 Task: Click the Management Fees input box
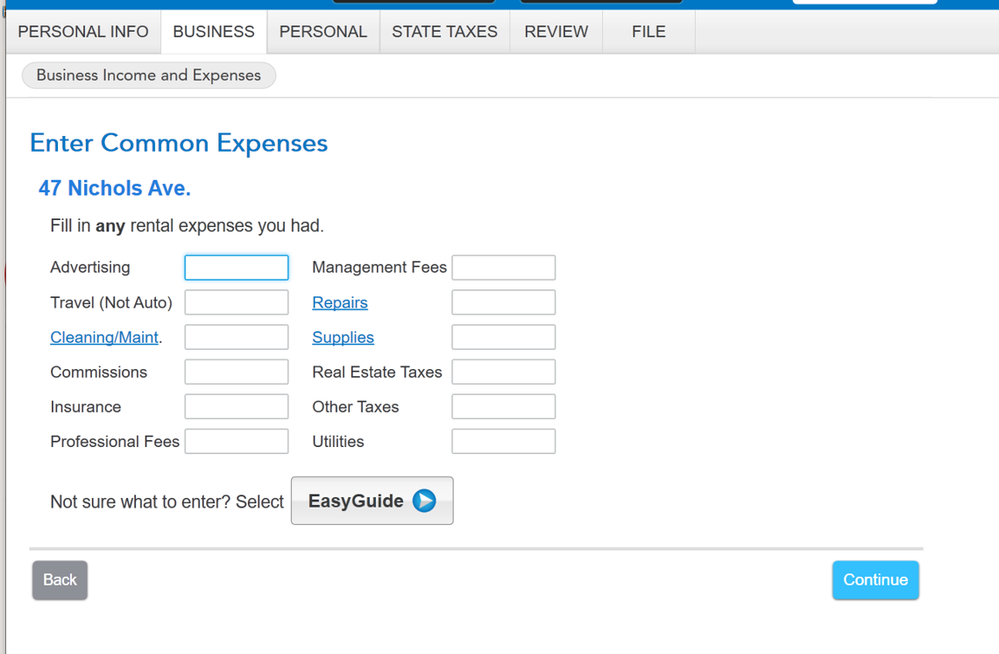click(x=503, y=268)
